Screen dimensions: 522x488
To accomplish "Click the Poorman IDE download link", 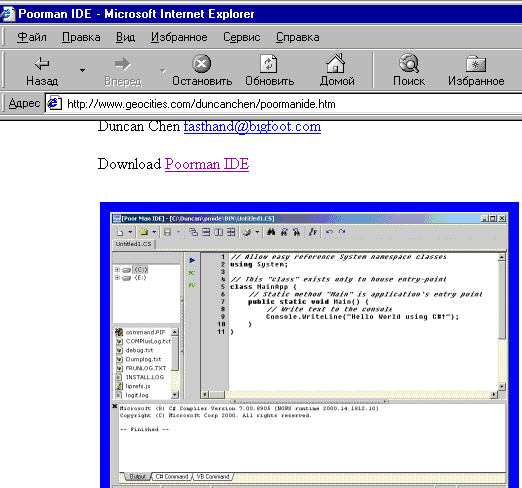I will tap(207, 164).
